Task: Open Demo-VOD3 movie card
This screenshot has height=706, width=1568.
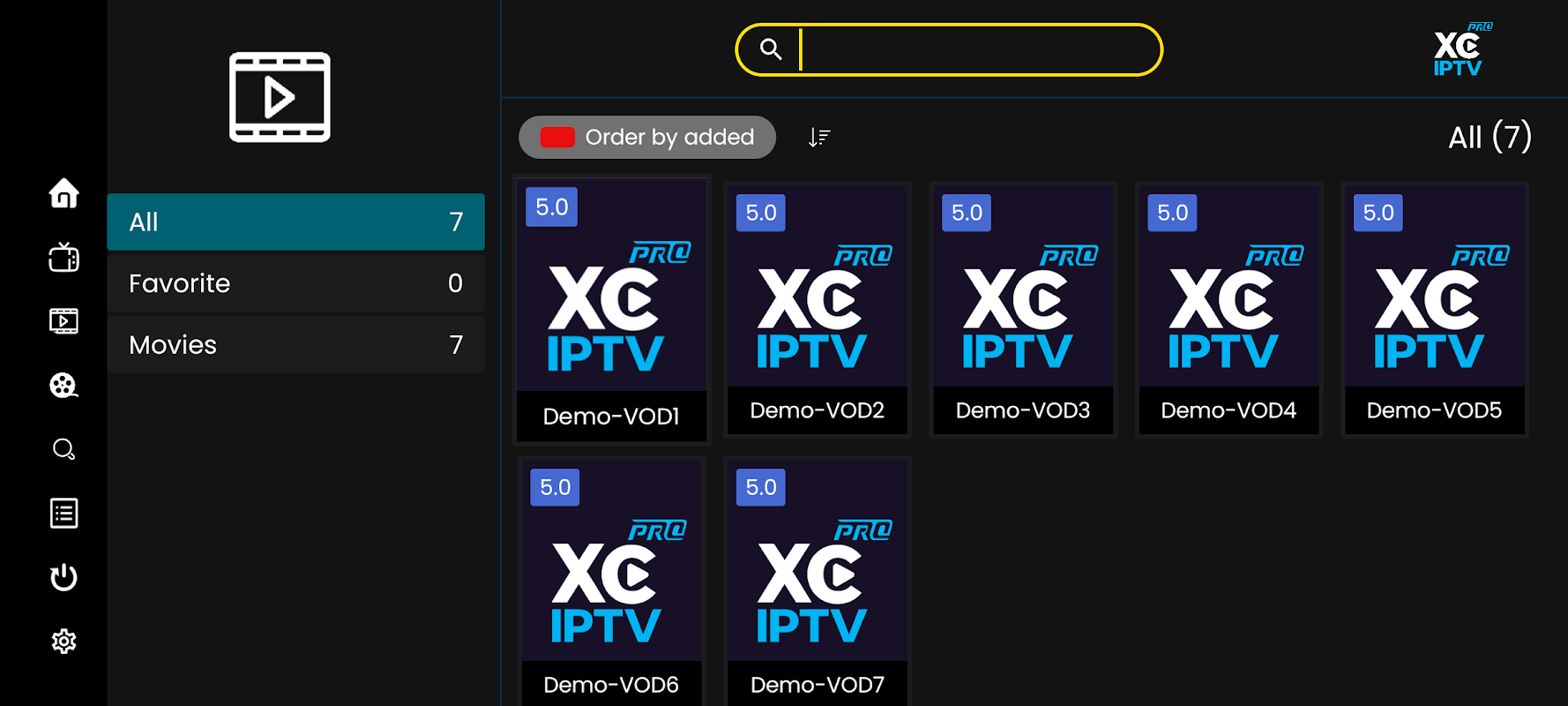Action: click(x=1023, y=310)
